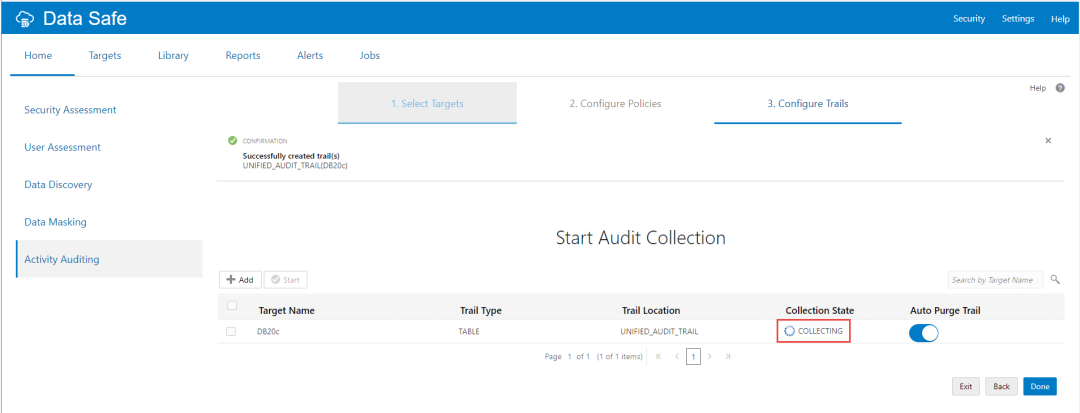The width and height of the screenshot is (1080, 413).
Task: Toggle Auto Purge Trail switch for DB20c
Action: [924, 332]
